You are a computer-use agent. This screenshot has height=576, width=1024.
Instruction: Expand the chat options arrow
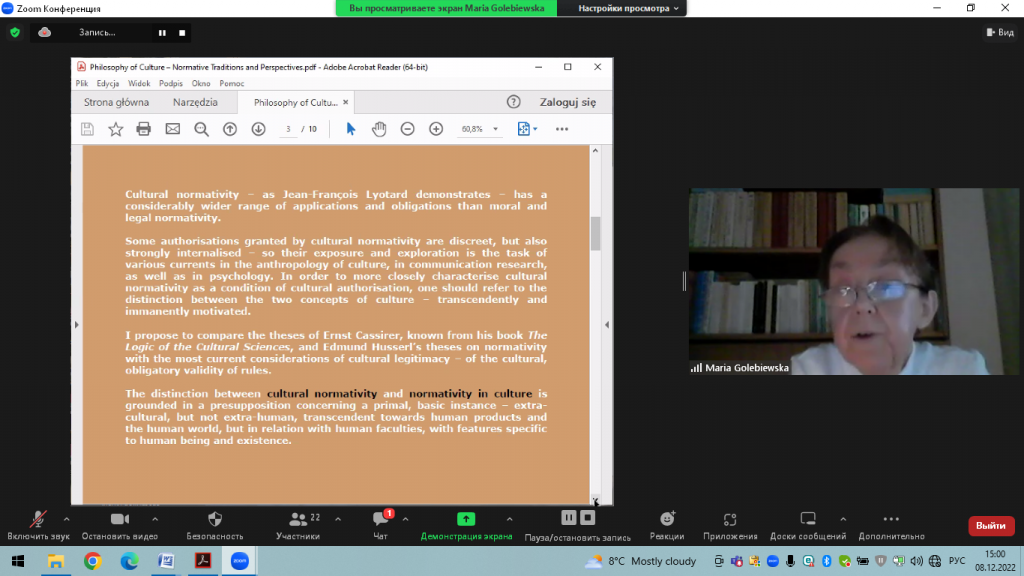pos(406,519)
